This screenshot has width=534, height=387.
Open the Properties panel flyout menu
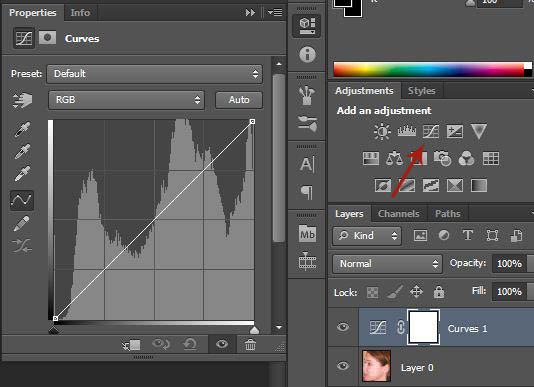tap(275, 13)
